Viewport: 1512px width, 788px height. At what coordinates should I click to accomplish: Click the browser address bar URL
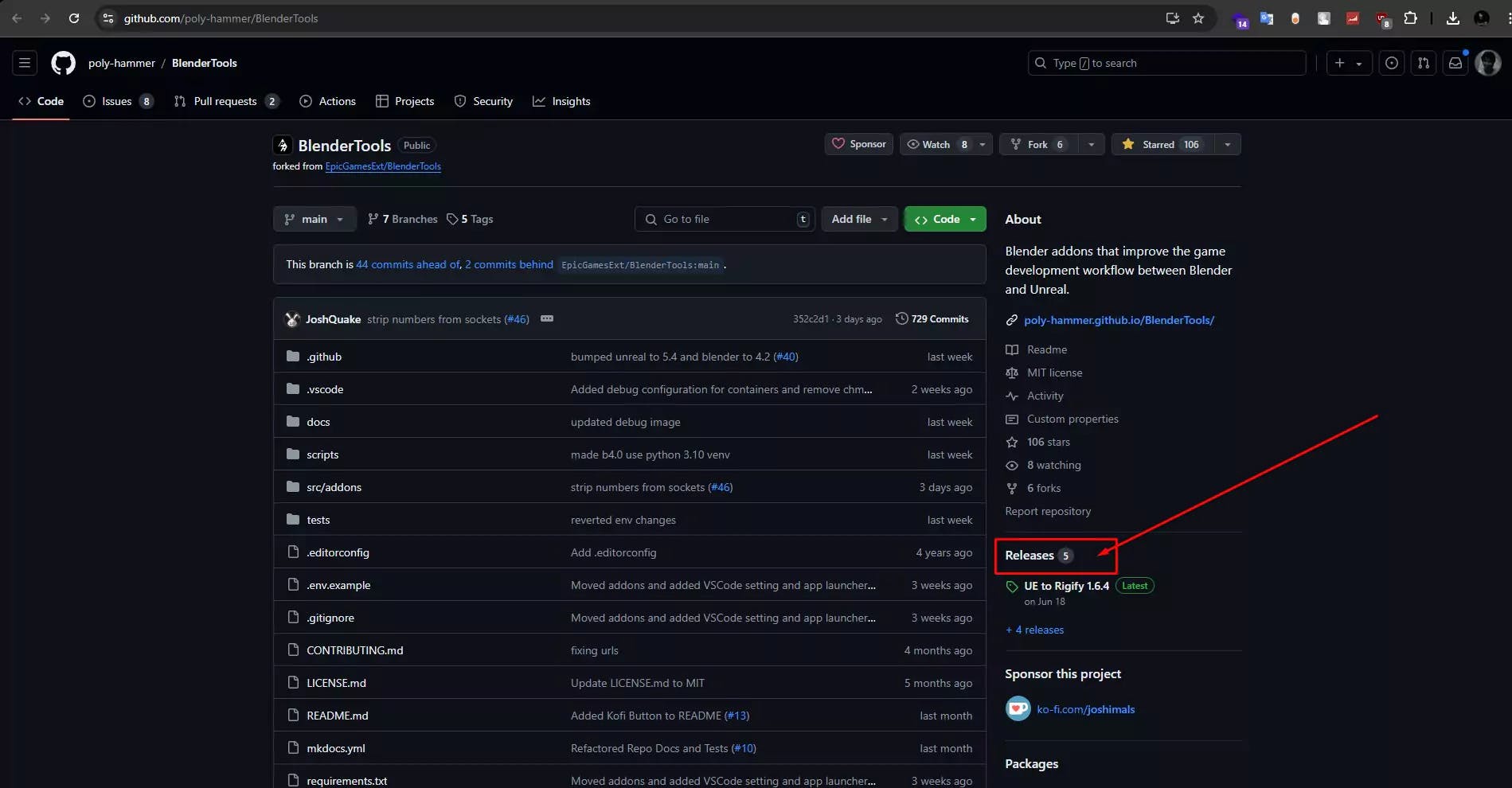pyautogui.click(x=221, y=18)
